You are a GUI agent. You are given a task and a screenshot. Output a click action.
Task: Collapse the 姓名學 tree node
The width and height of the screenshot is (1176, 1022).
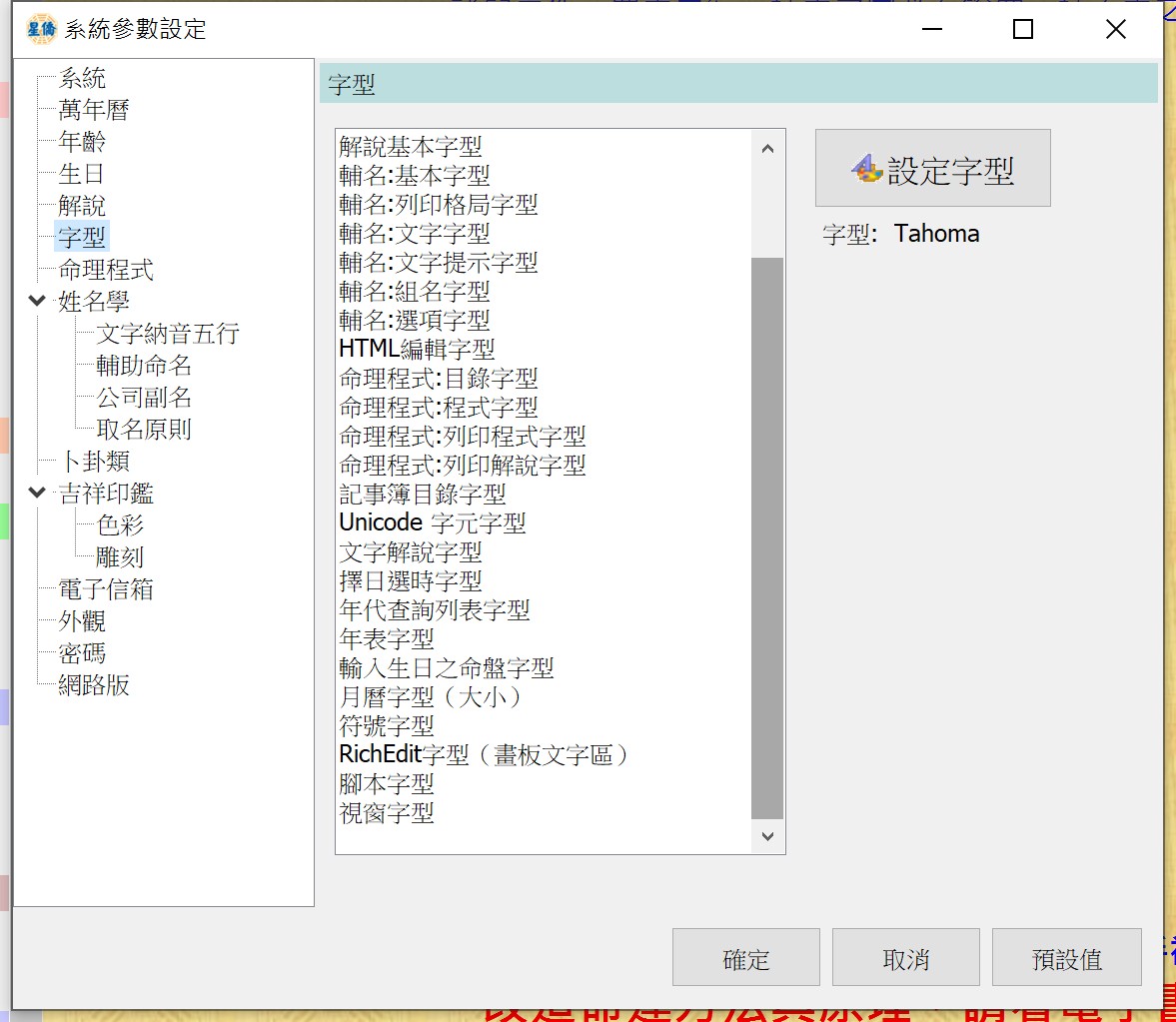[x=37, y=301]
